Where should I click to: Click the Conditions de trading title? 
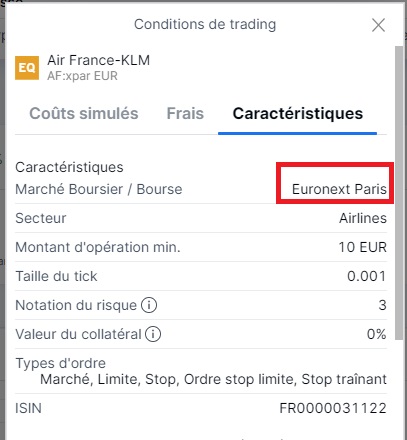click(x=205, y=24)
